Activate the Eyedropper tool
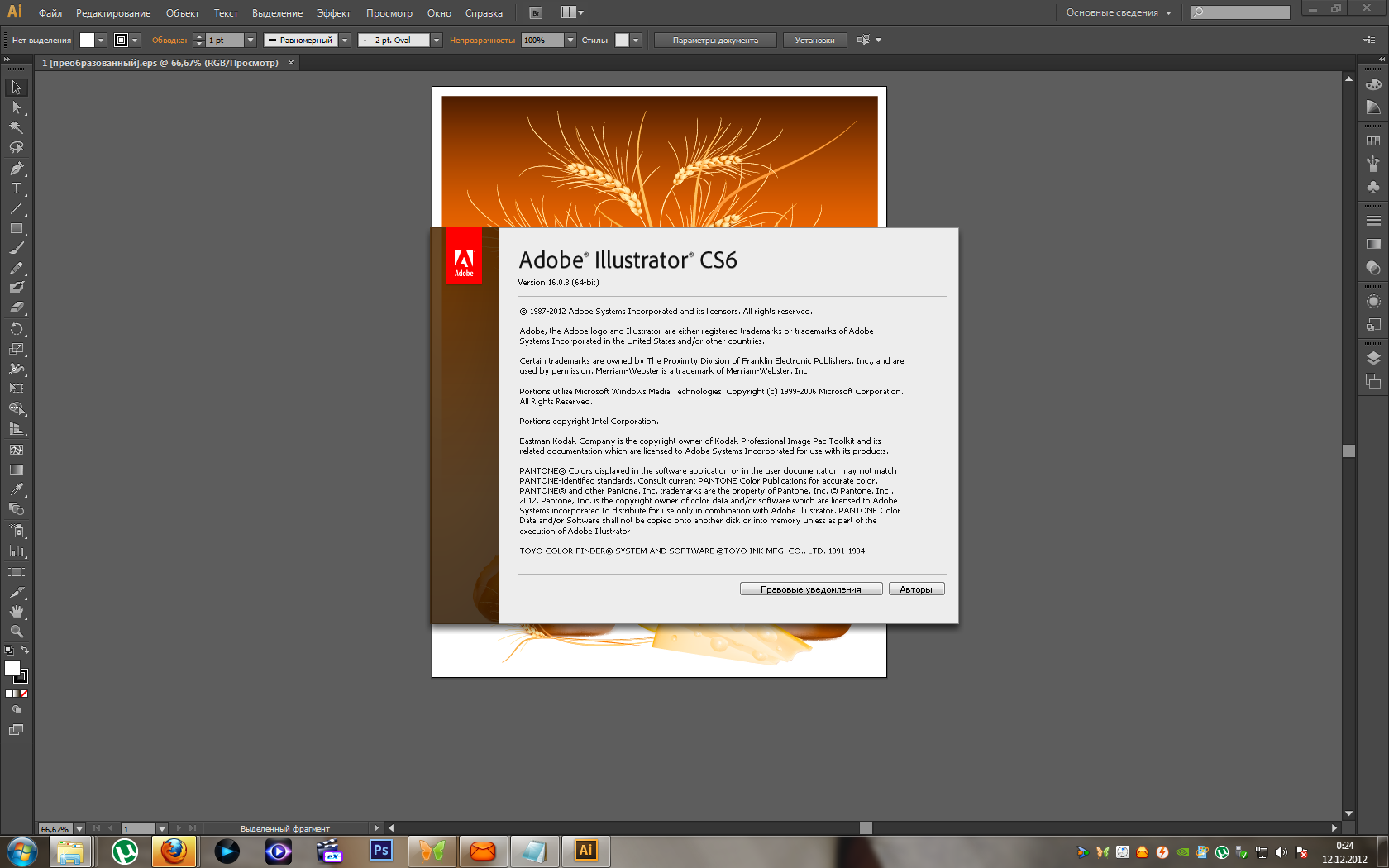The height and width of the screenshot is (868, 1389). 16,489
